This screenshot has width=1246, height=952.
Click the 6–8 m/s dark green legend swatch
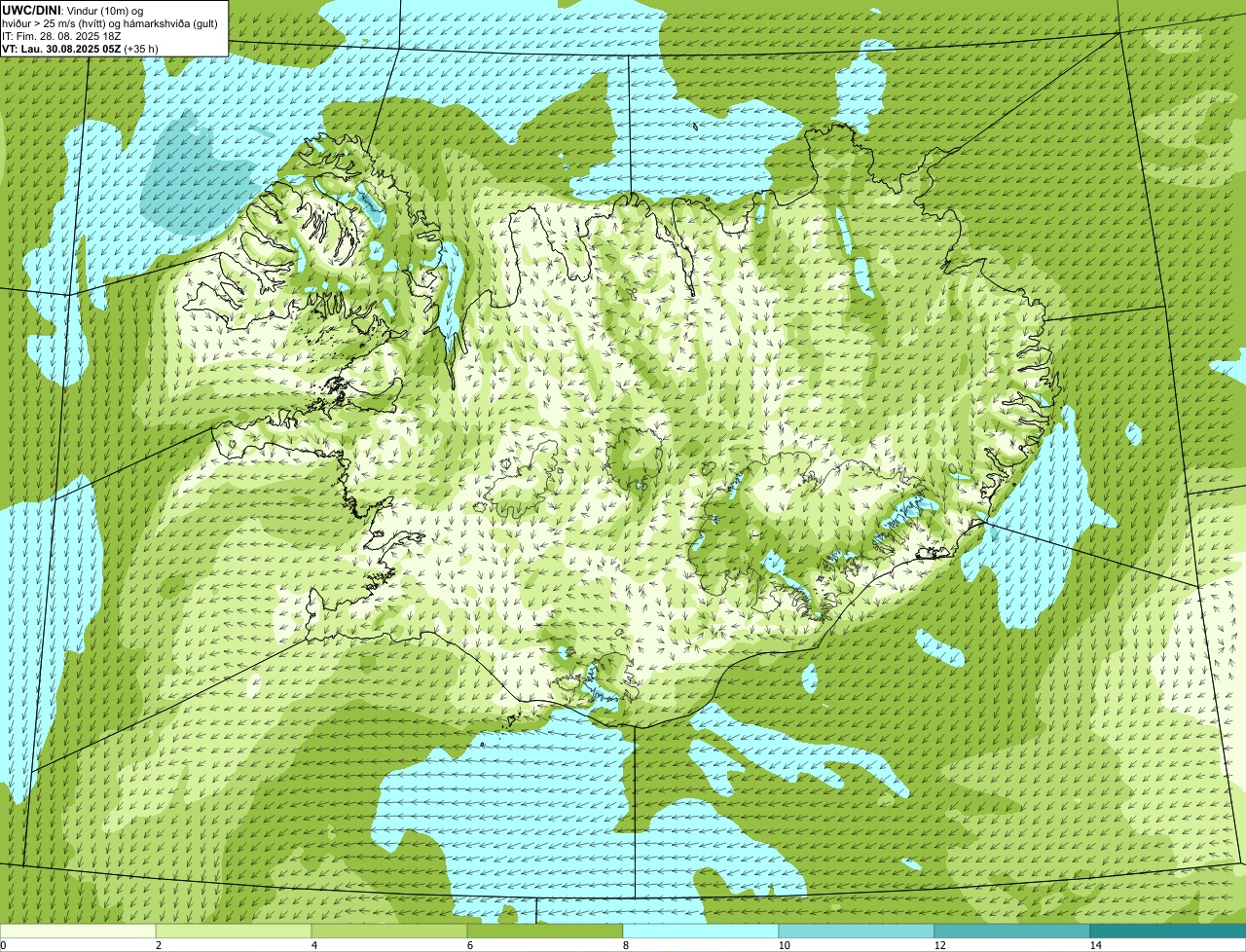click(545, 931)
